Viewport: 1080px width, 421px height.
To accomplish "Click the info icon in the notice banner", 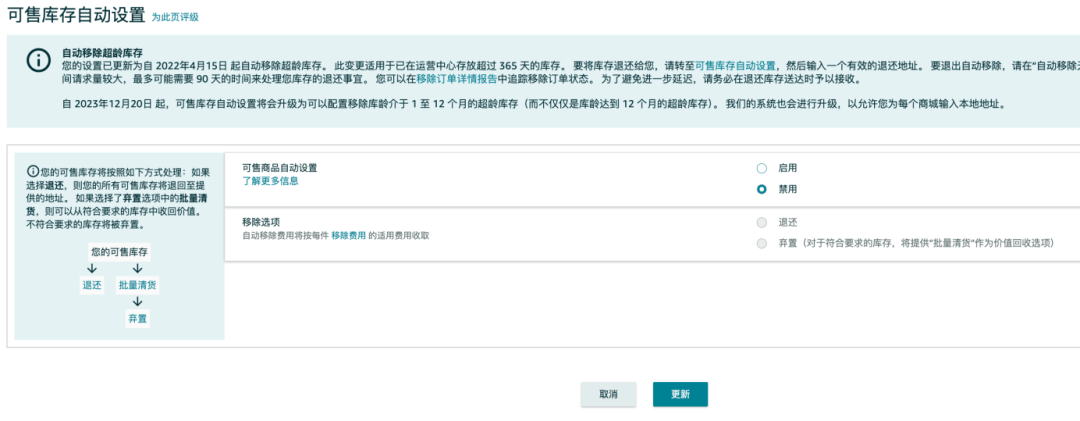I will (x=38, y=59).
